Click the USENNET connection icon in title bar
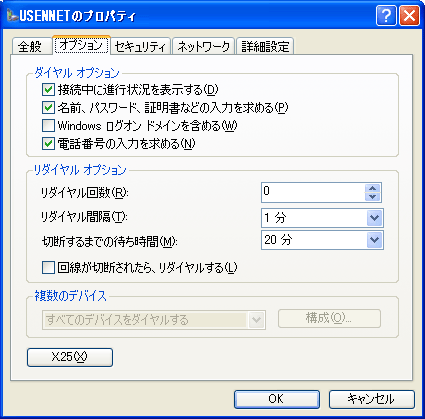 tap(12, 15)
